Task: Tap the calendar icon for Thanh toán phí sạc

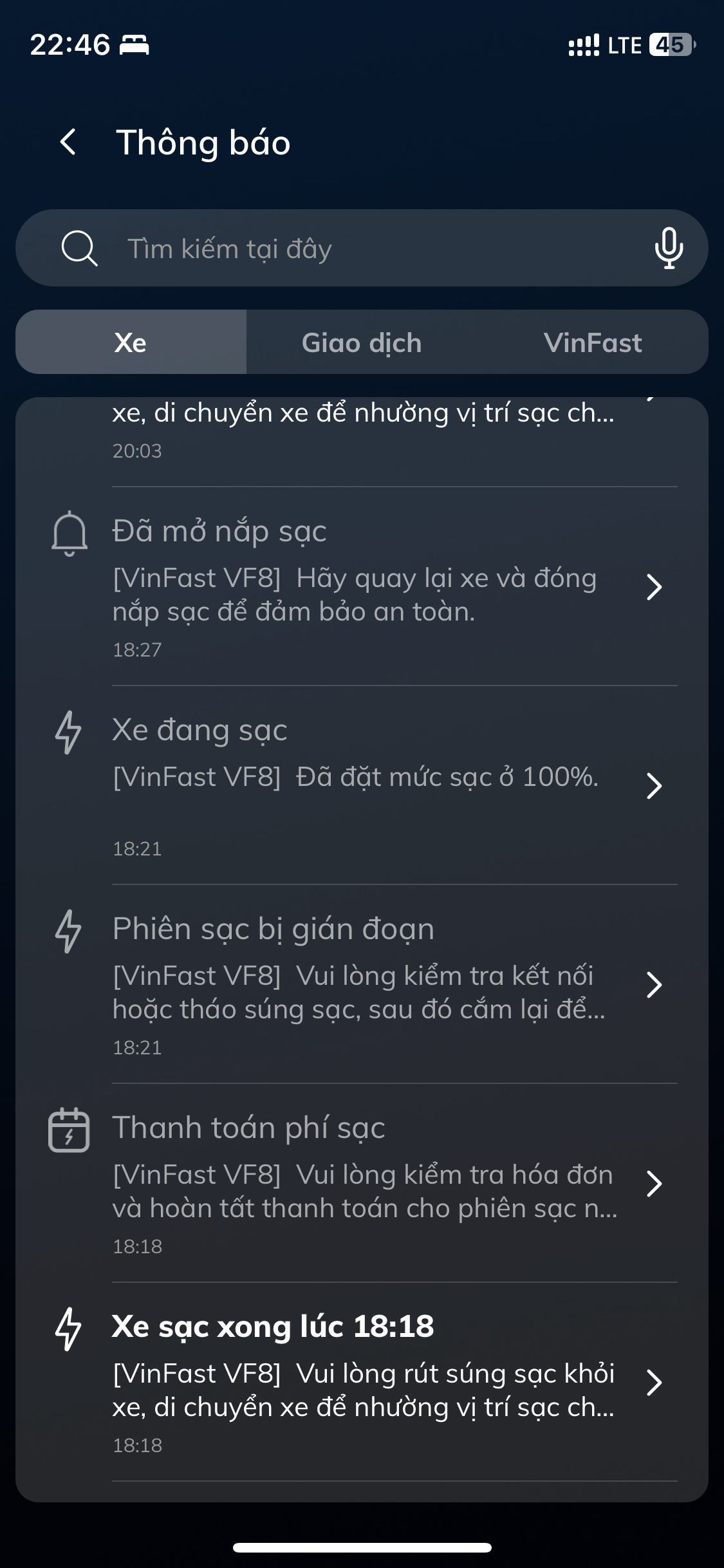Action: tap(69, 1130)
